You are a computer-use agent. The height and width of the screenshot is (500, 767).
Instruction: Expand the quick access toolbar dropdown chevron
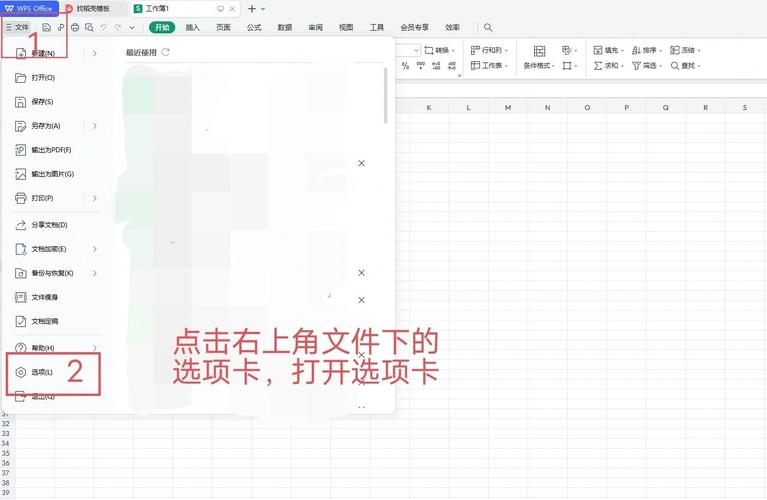click(x=132, y=27)
